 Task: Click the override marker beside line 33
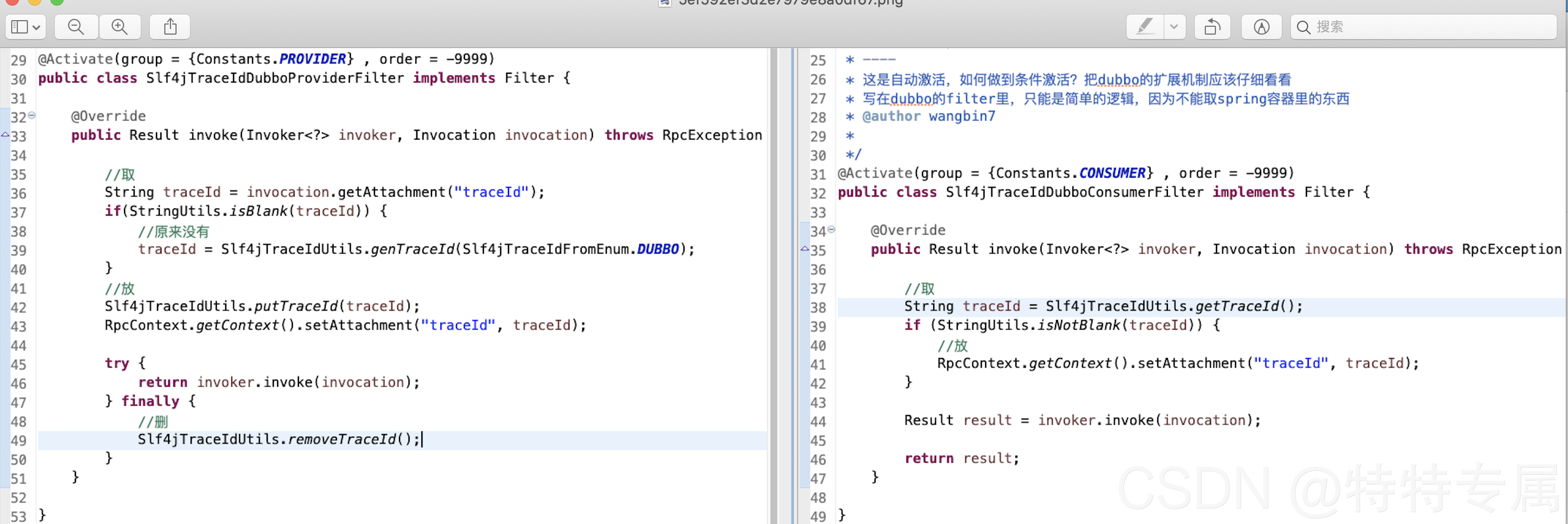point(5,134)
